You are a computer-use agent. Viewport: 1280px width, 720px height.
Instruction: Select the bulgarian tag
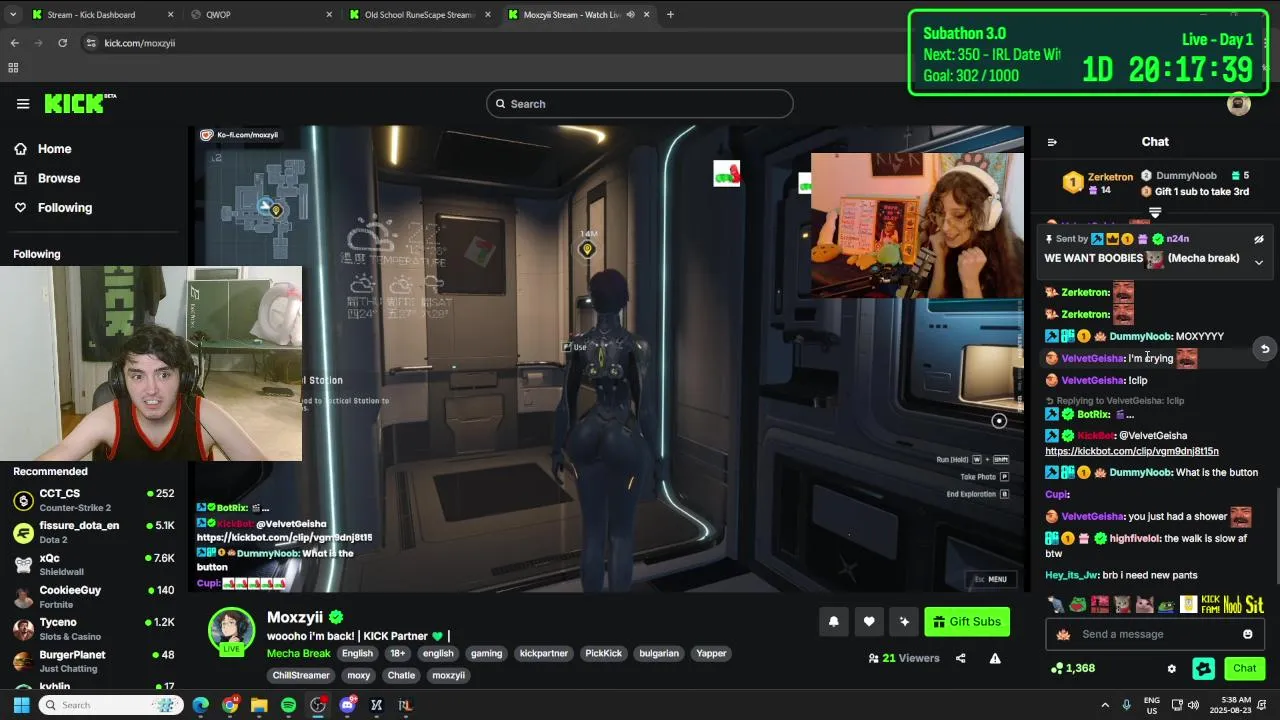pos(659,653)
